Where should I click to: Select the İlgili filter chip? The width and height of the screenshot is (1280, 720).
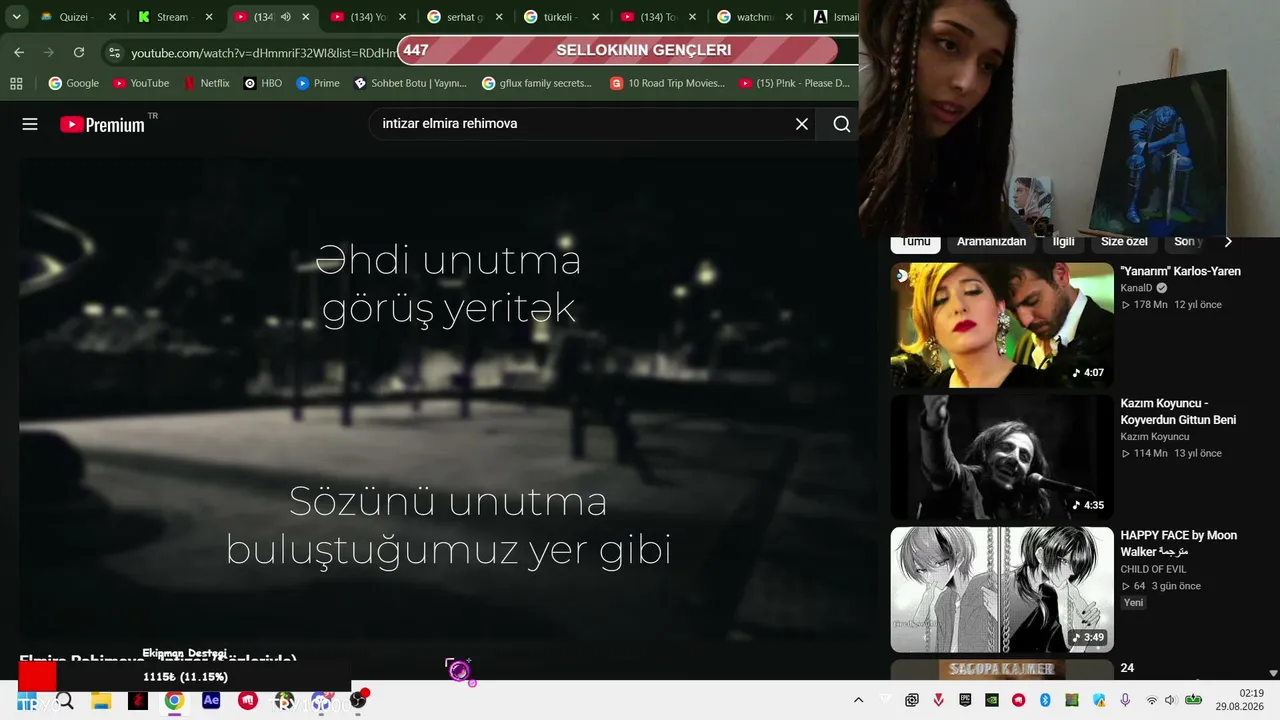(x=1063, y=241)
